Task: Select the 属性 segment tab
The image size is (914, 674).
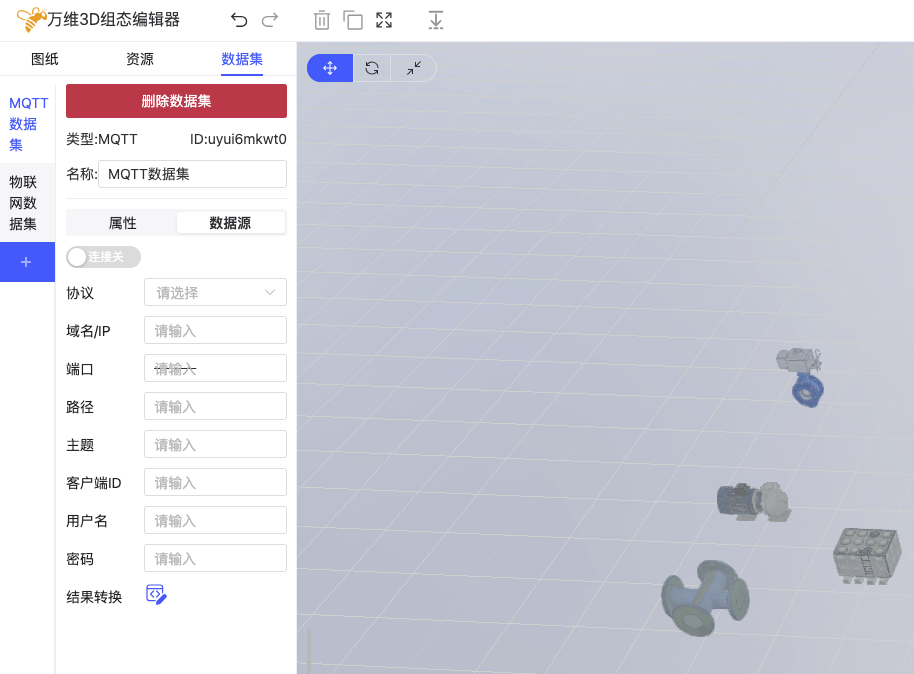Action: [x=122, y=223]
